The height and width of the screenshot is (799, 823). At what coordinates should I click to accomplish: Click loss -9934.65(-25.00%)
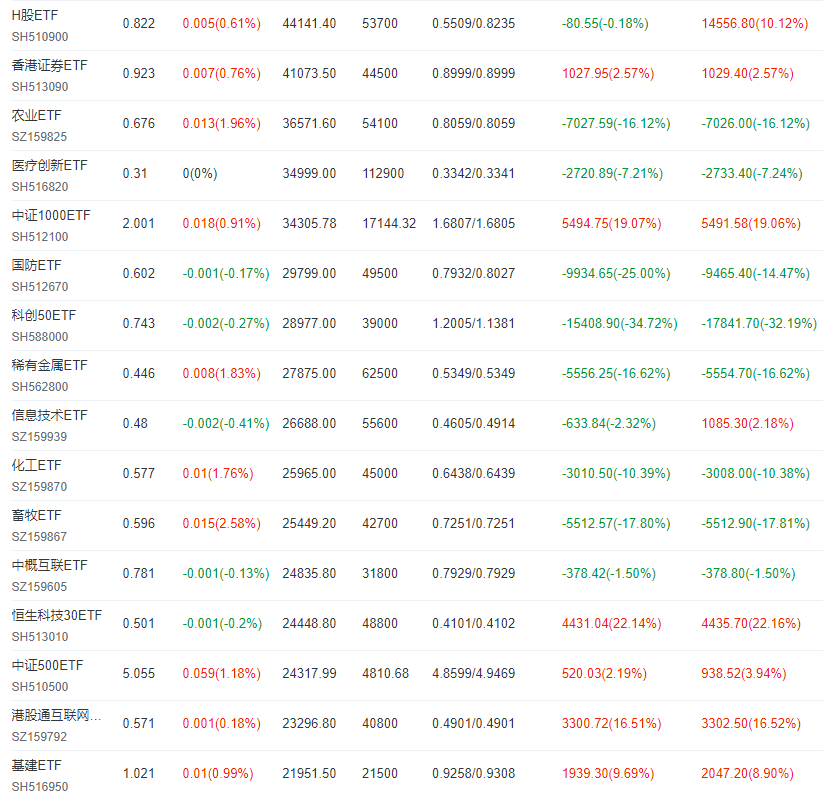click(616, 274)
